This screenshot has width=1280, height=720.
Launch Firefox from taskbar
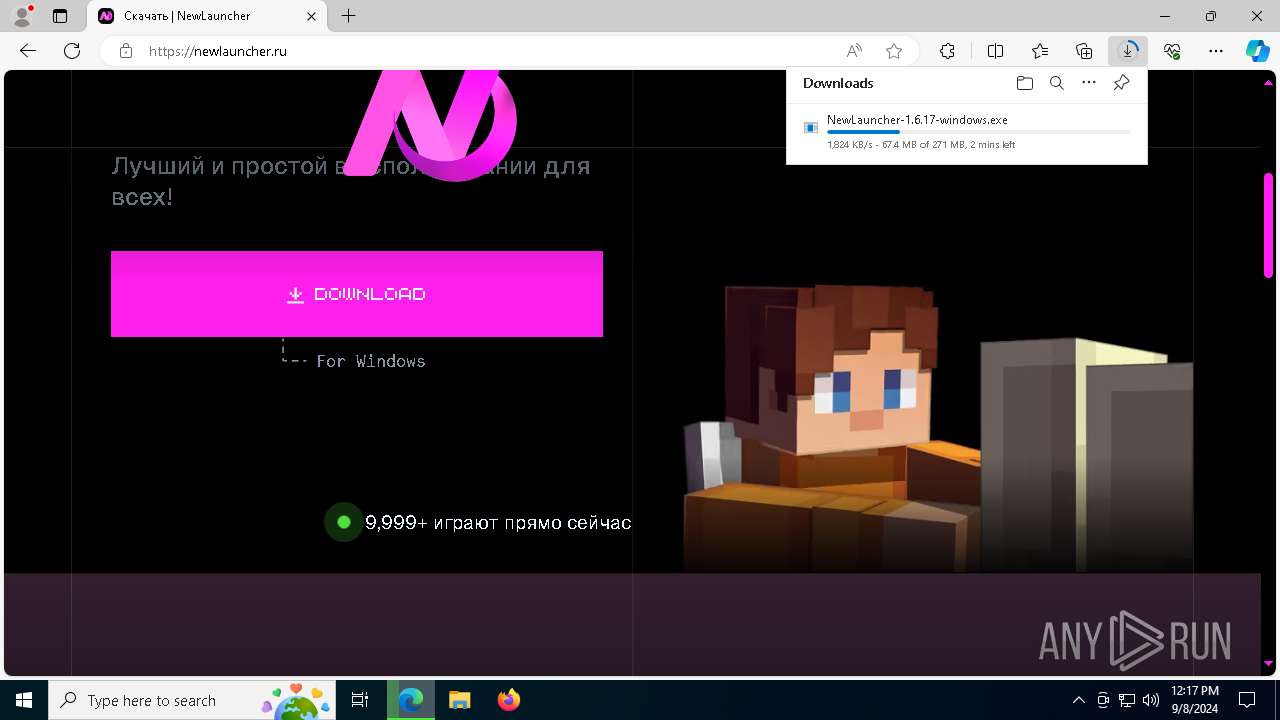coord(508,700)
